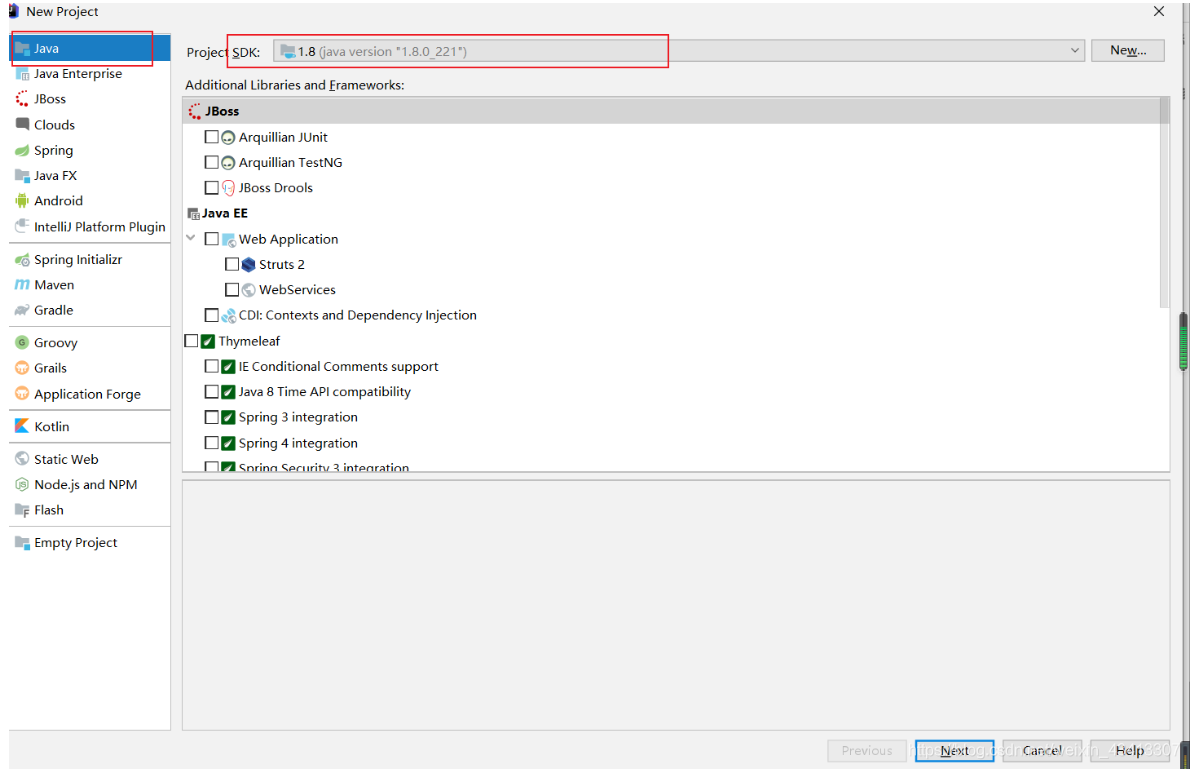Click the WebServices globe icon
The width and height of the screenshot is (1190, 769).
(248, 290)
